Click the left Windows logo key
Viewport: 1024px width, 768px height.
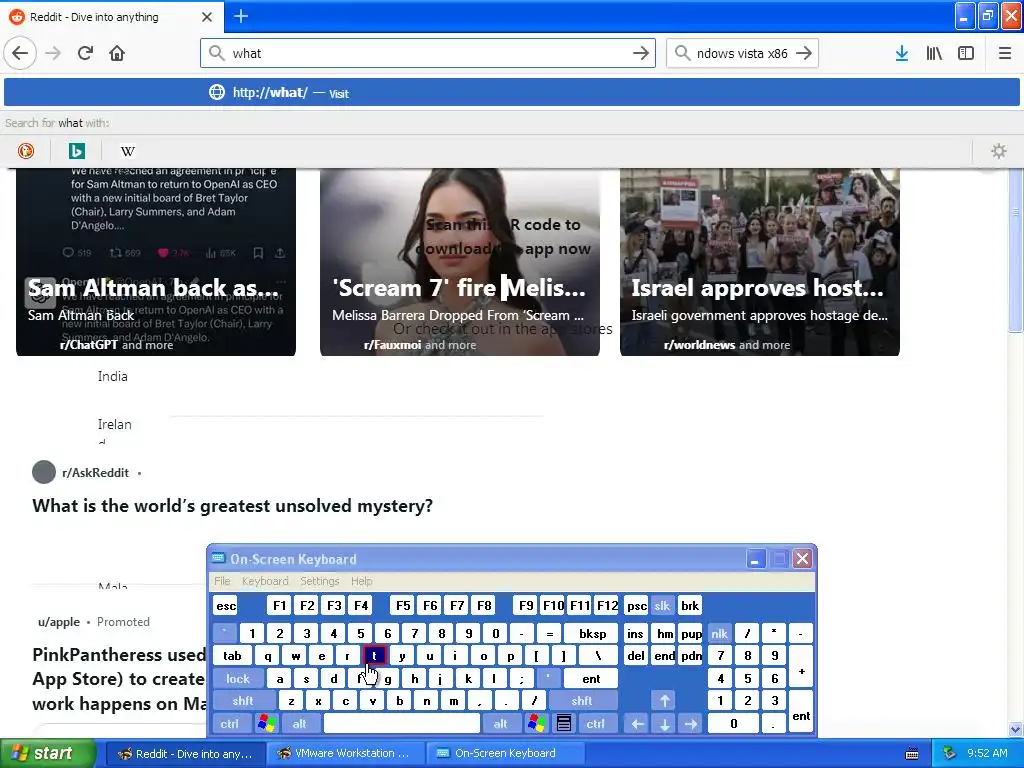(266, 723)
